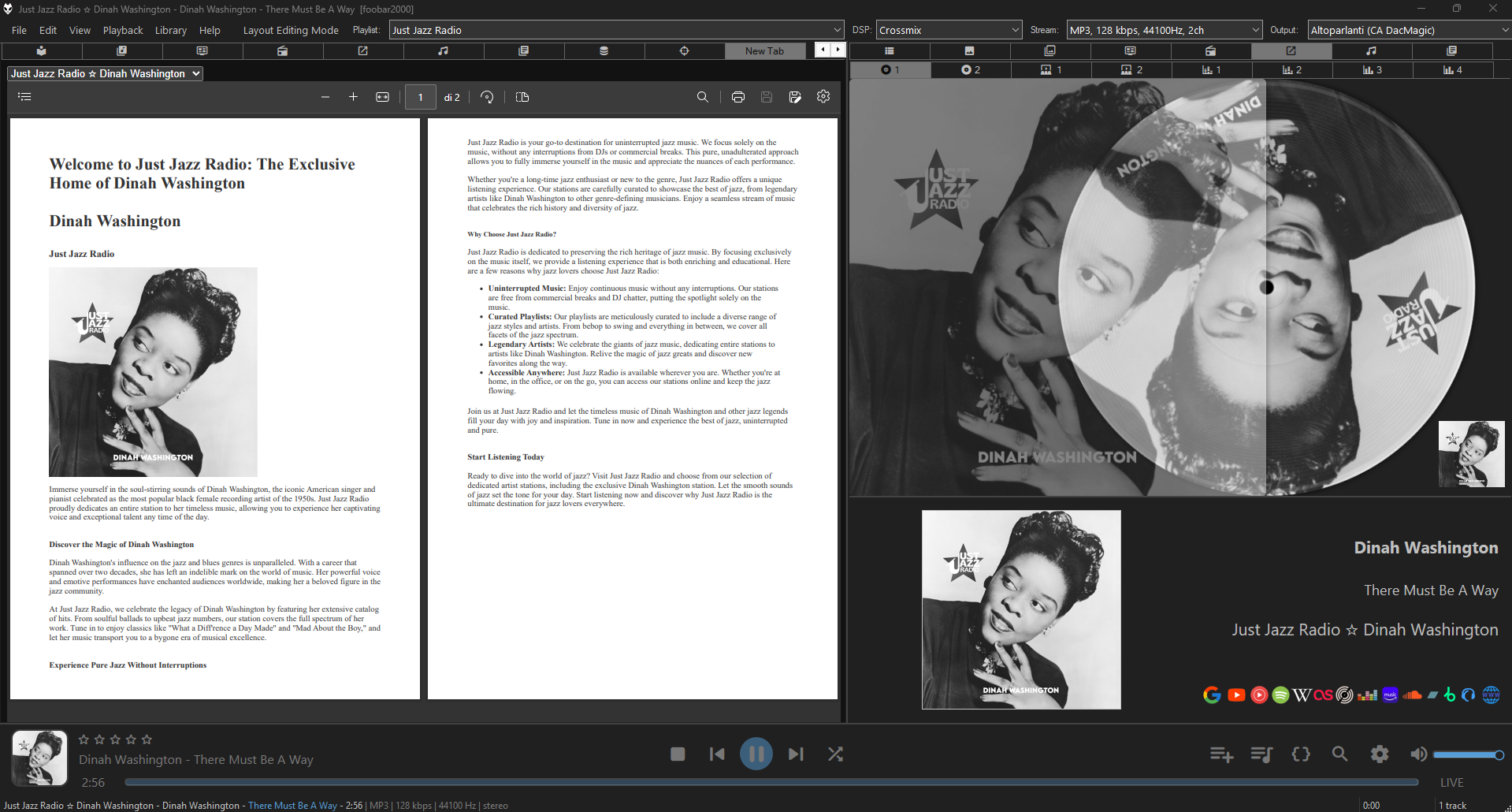
Task: Open the Last.fm link icon
Action: click(x=1323, y=695)
